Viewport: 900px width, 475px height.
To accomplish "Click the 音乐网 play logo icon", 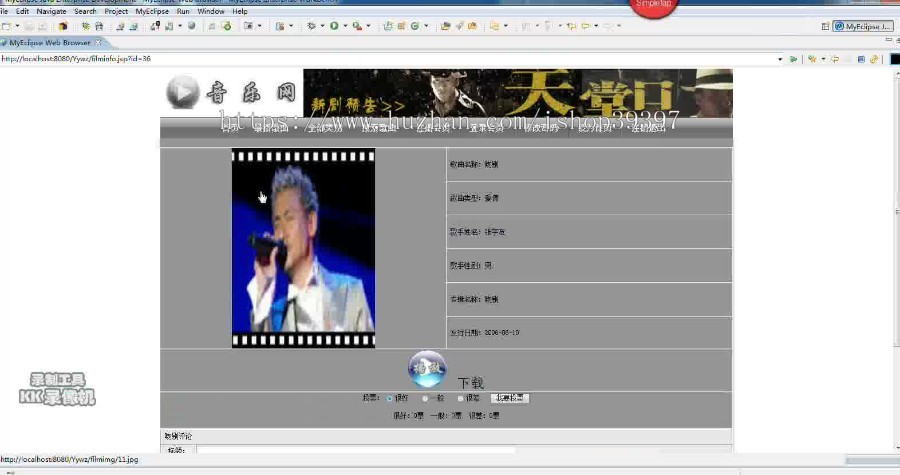I will pyautogui.click(x=183, y=92).
